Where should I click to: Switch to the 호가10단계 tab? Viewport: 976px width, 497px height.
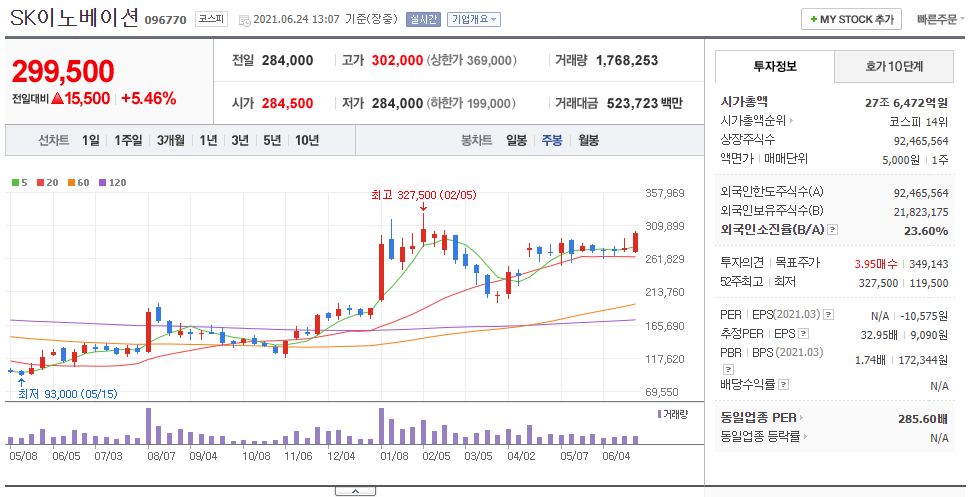(894, 67)
